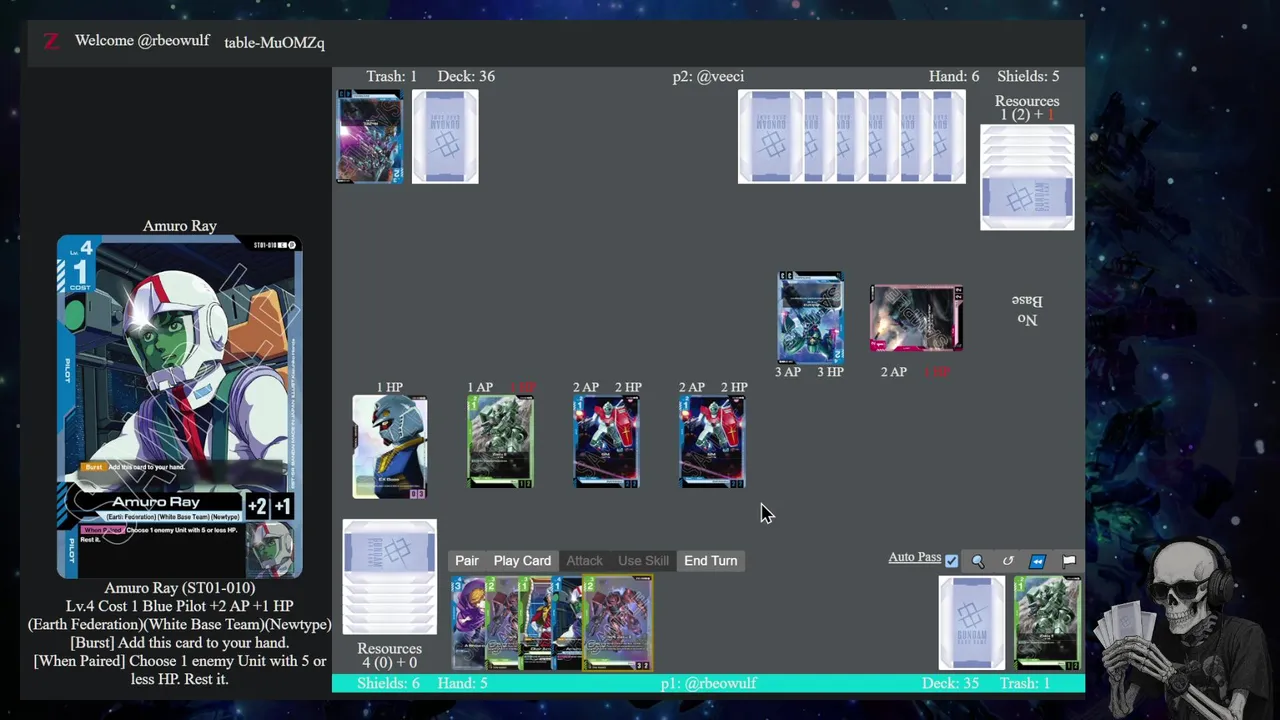1280x720 pixels.
Task: Select the highlighted rightmost card in hand
Action: [x=618, y=623]
